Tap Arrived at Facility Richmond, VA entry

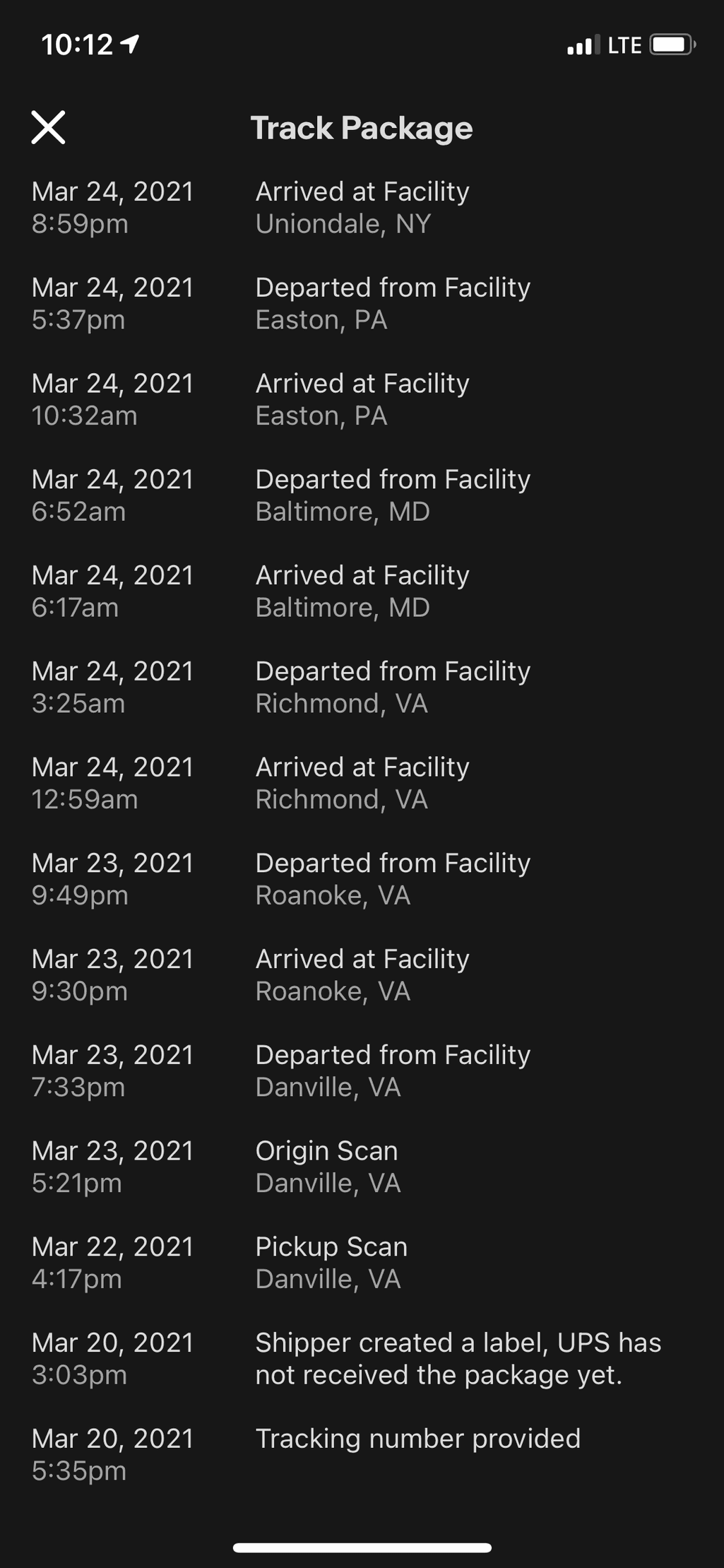pos(362,783)
